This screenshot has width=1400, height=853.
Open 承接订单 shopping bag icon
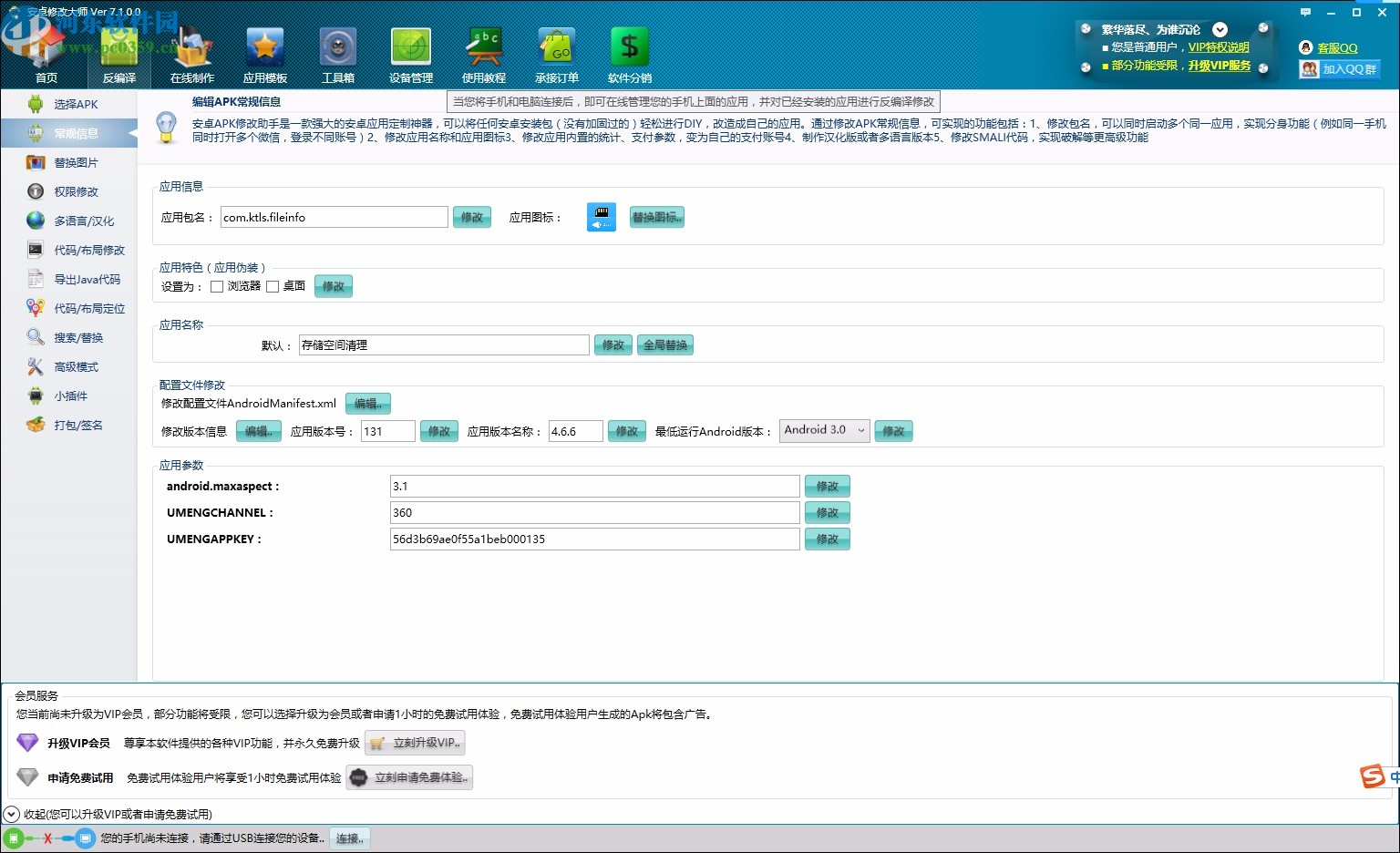click(x=557, y=55)
